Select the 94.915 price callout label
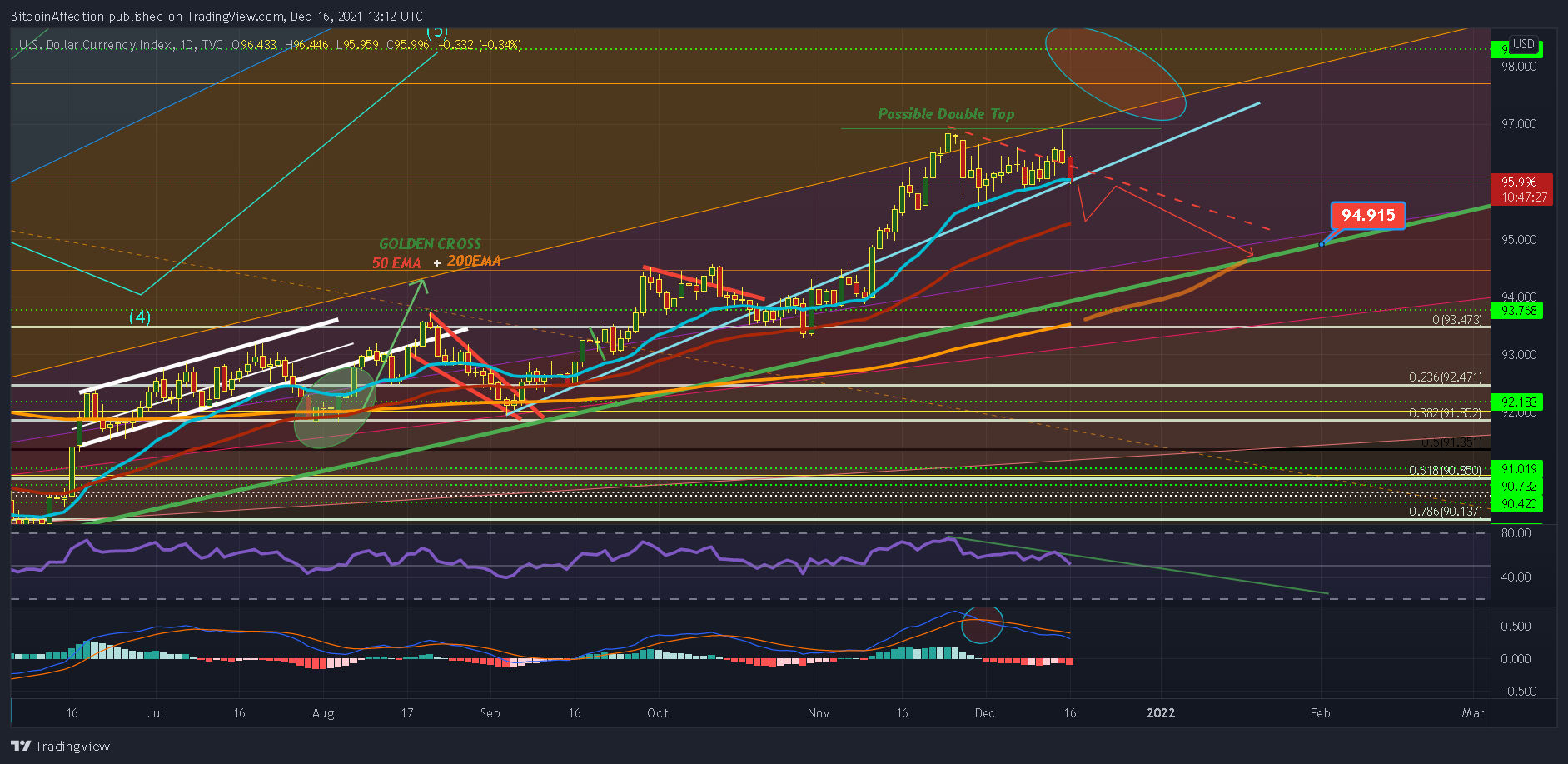 pyautogui.click(x=1368, y=216)
